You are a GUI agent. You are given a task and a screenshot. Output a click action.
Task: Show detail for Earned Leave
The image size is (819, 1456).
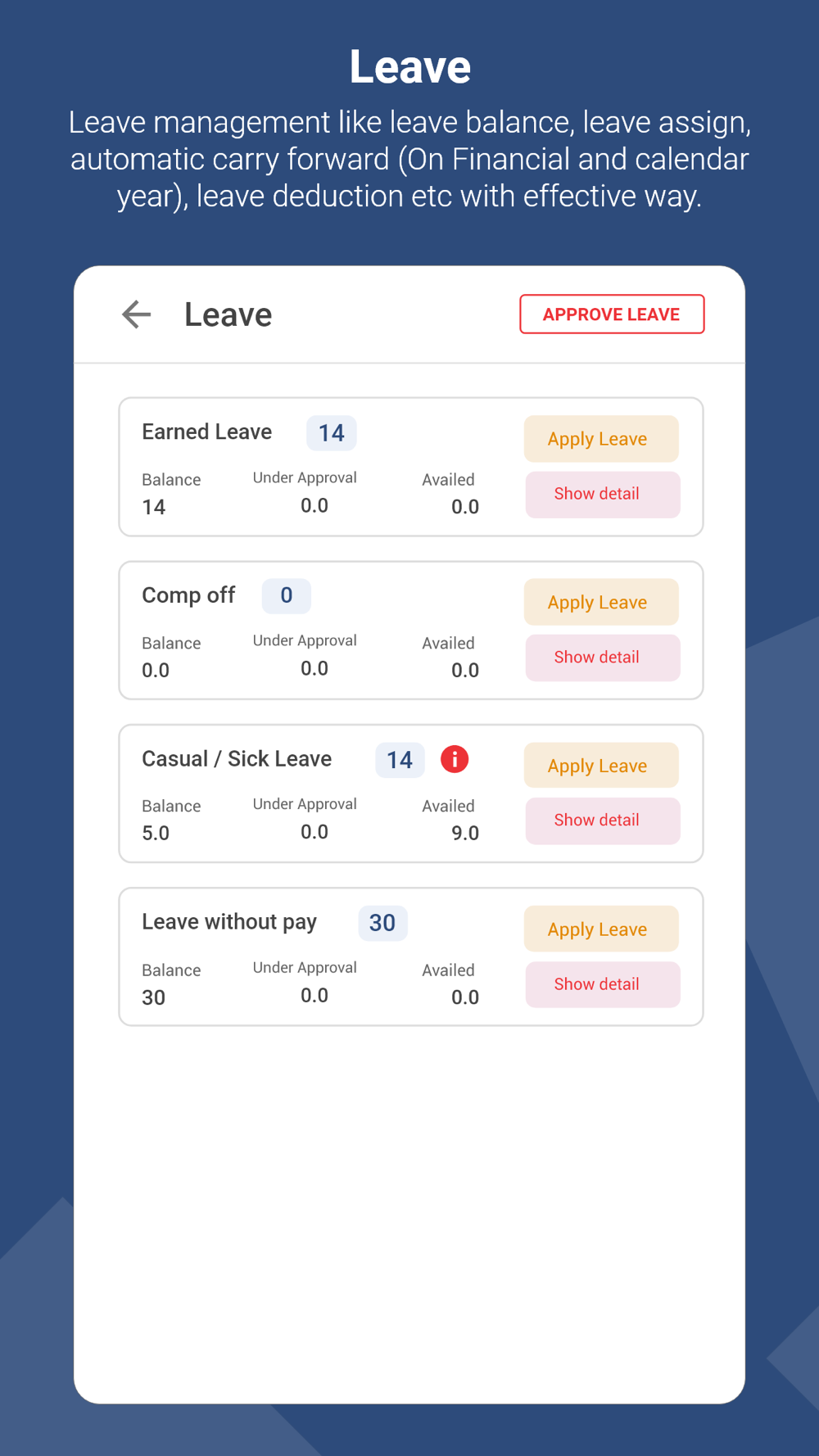point(602,494)
